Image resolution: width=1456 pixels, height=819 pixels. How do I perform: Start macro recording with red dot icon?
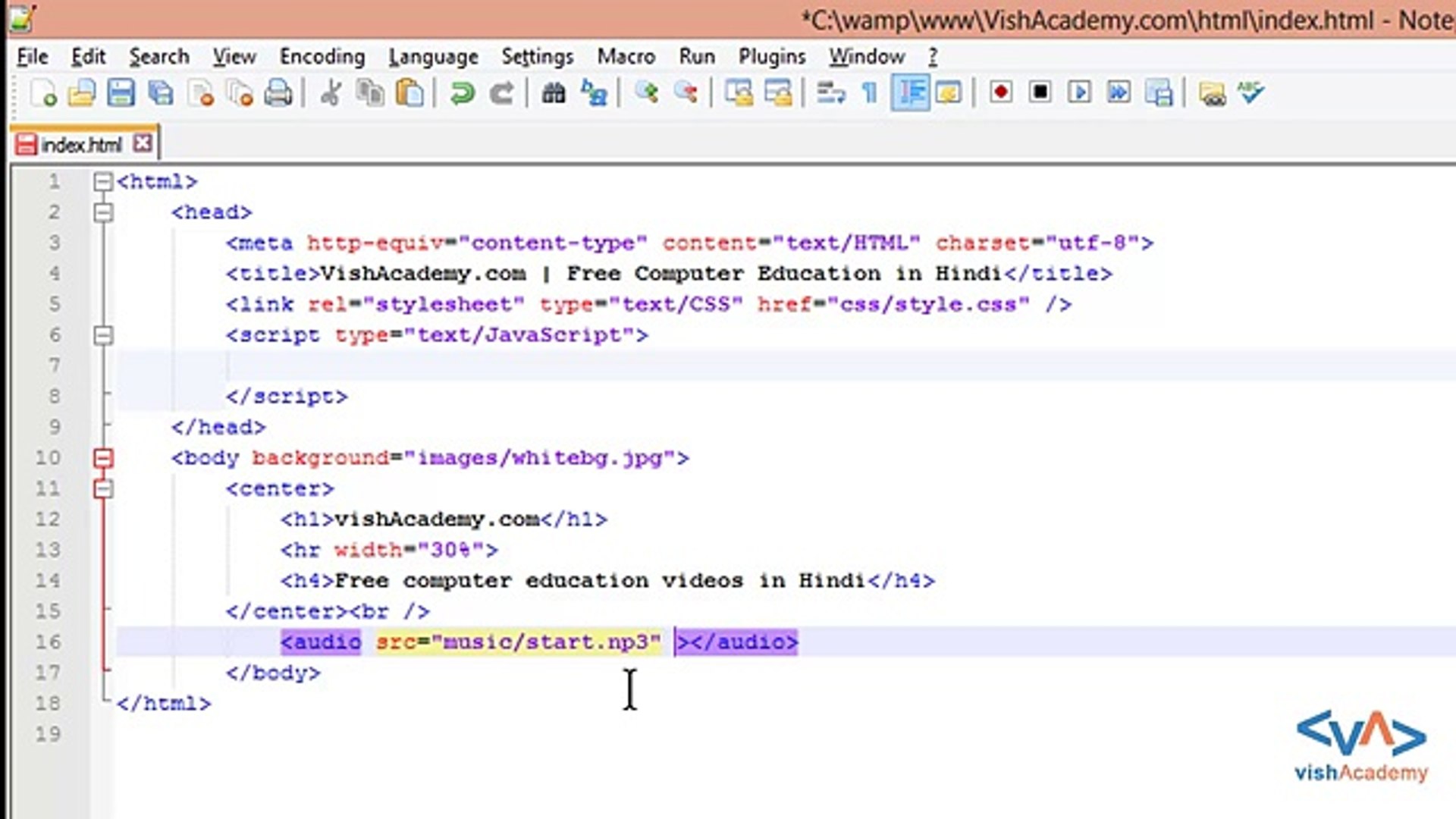1001,93
